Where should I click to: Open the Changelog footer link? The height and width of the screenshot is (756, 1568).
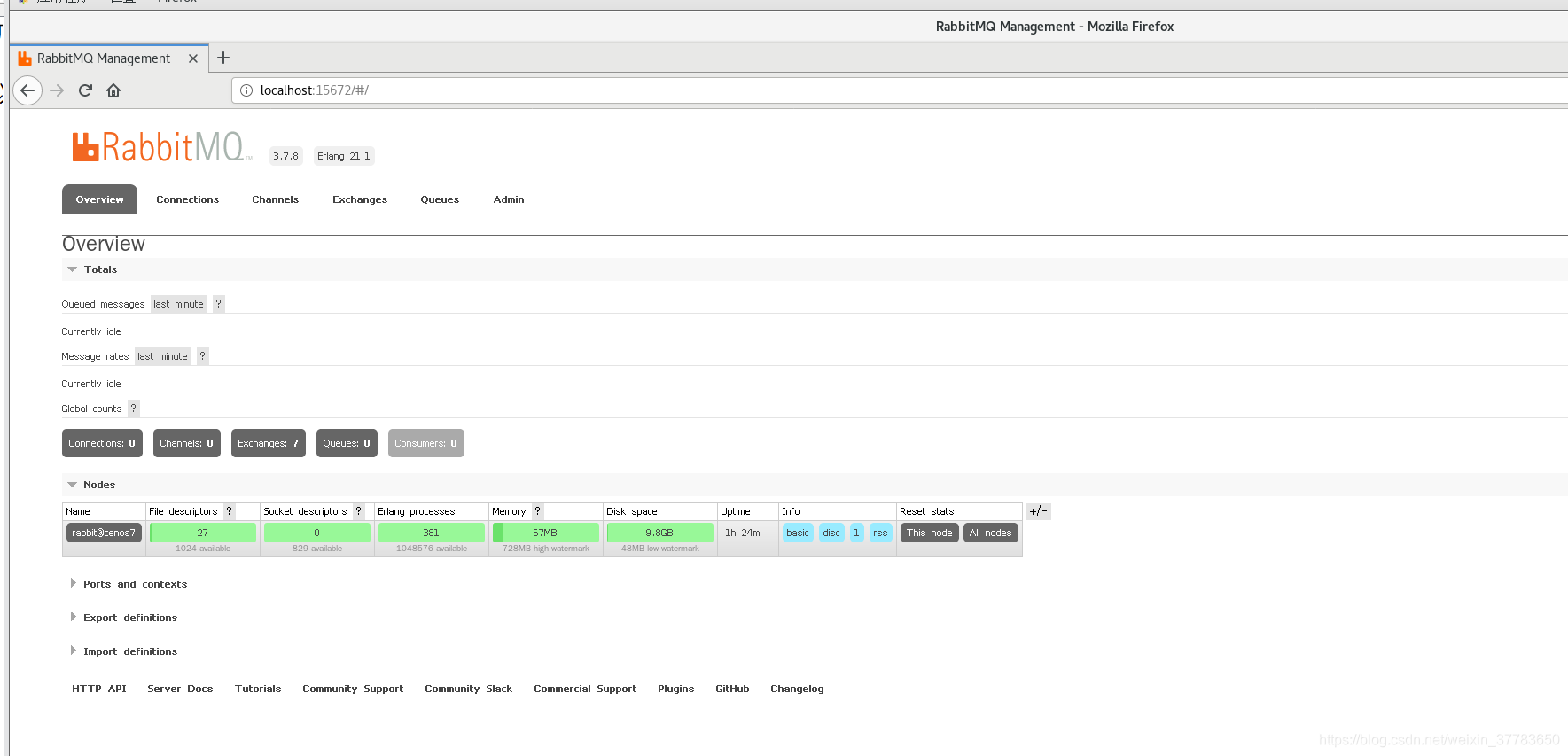tap(797, 689)
